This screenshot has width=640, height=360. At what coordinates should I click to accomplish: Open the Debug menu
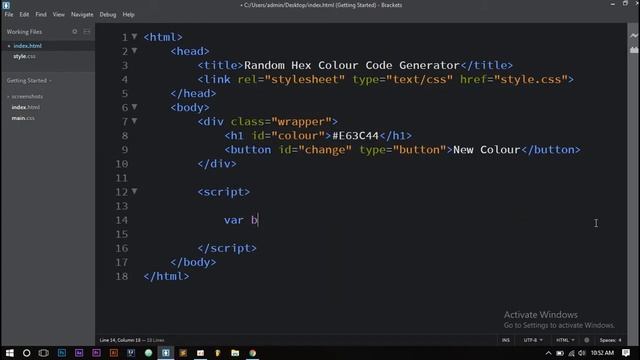point(108,14)
